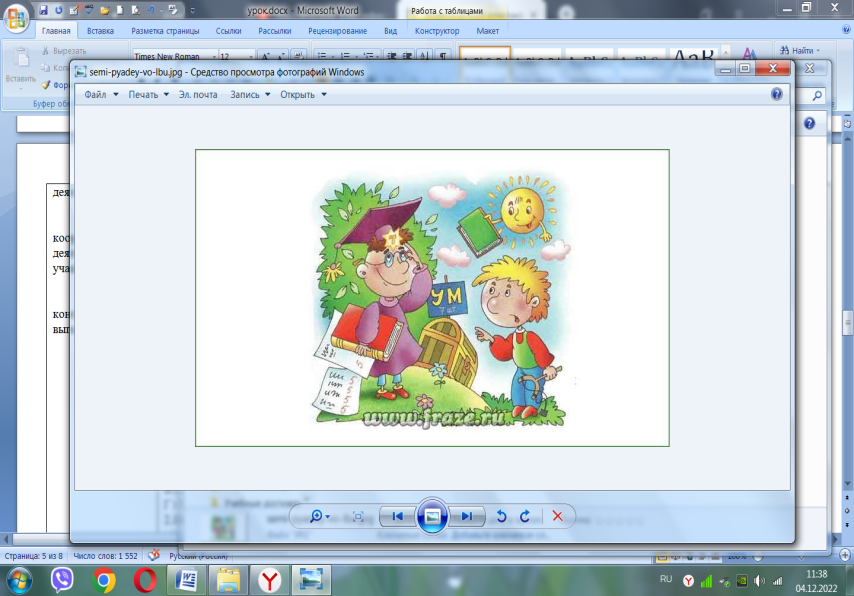This screenshot has height=596, width=854.
Task: Open Photo Viewer help icon
Action: [x=777, y=94]
